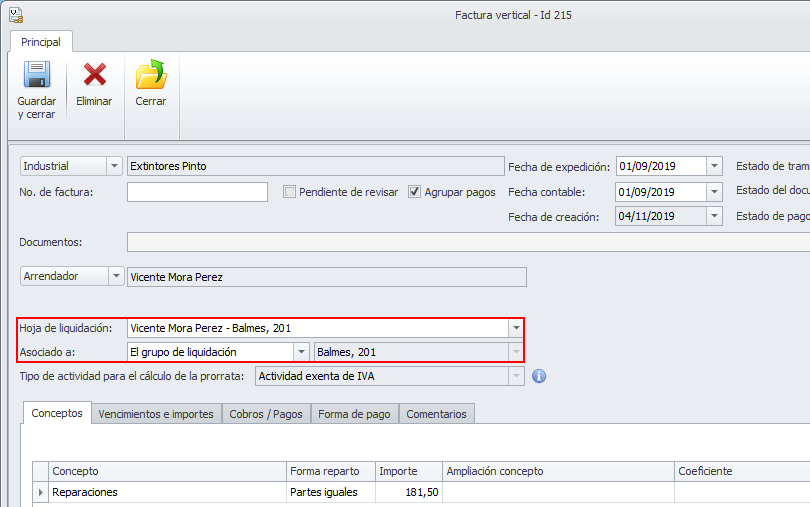Select the Reparaciones concept cell
This screenshot has height=507, width=810.
167,492
